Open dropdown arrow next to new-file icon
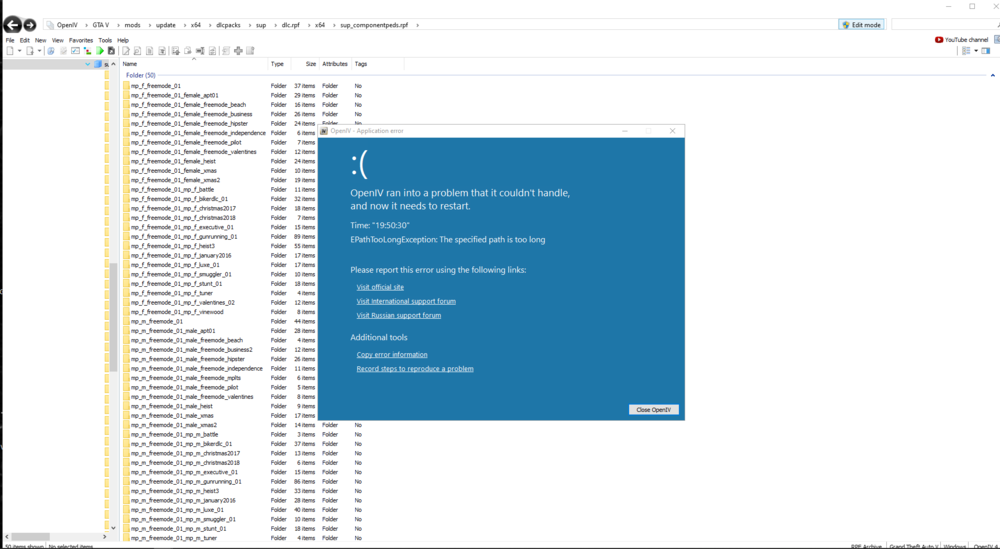 tap(19, 51)
